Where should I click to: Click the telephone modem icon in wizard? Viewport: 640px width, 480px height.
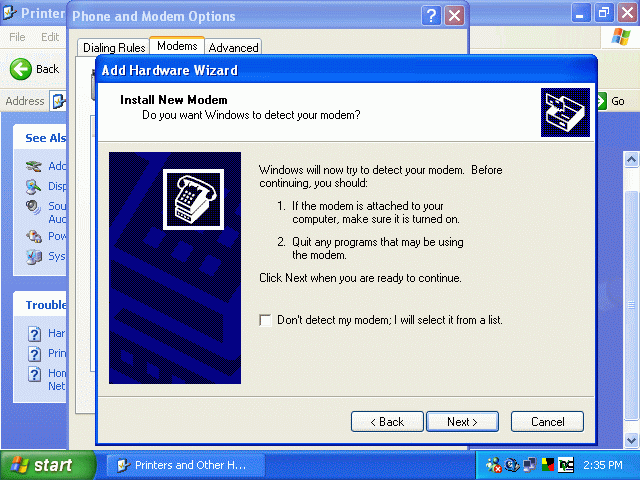click(x=193, y=199)
